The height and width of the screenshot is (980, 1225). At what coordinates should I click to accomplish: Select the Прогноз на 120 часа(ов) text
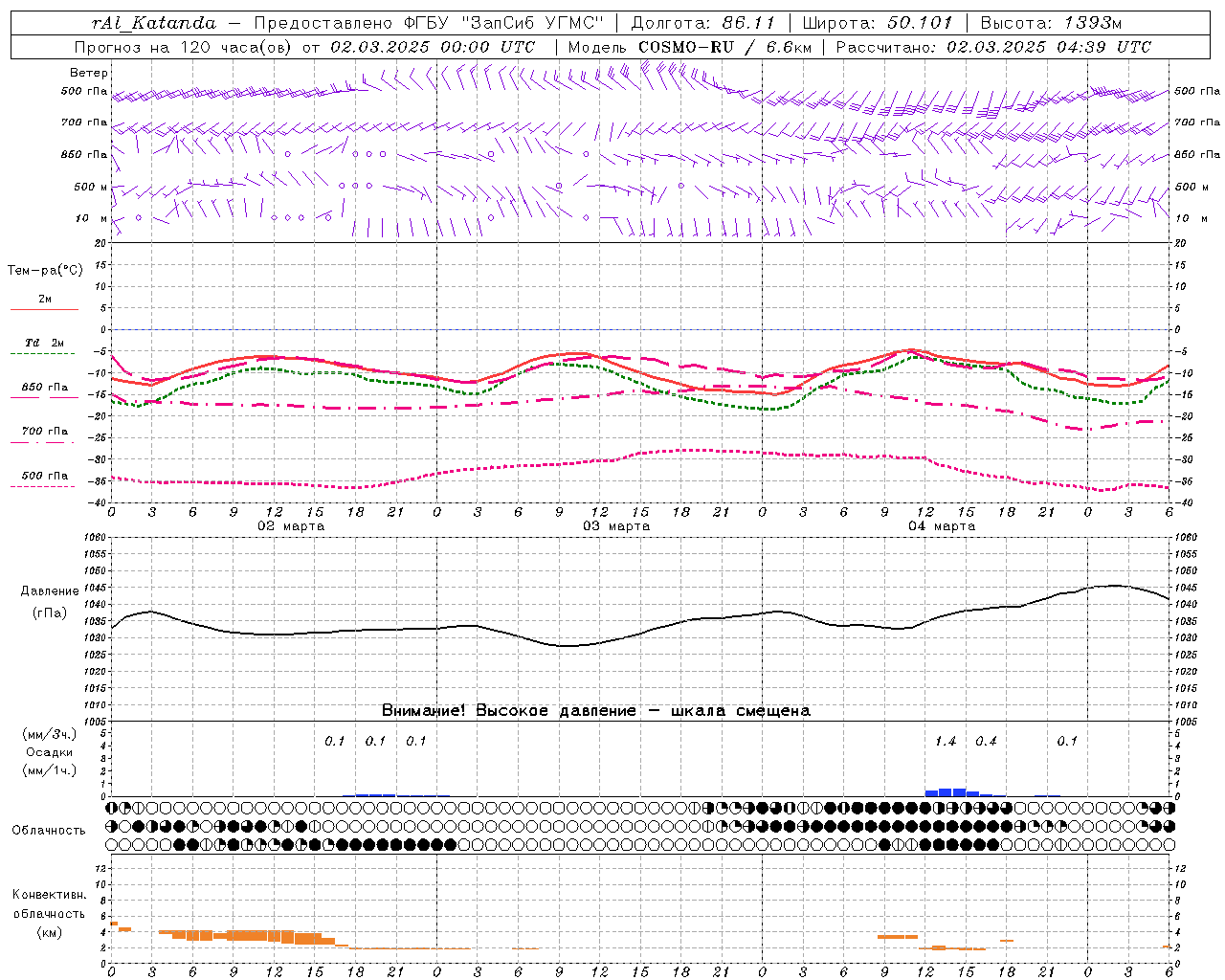pyautogui.click(x=184, y=47)
